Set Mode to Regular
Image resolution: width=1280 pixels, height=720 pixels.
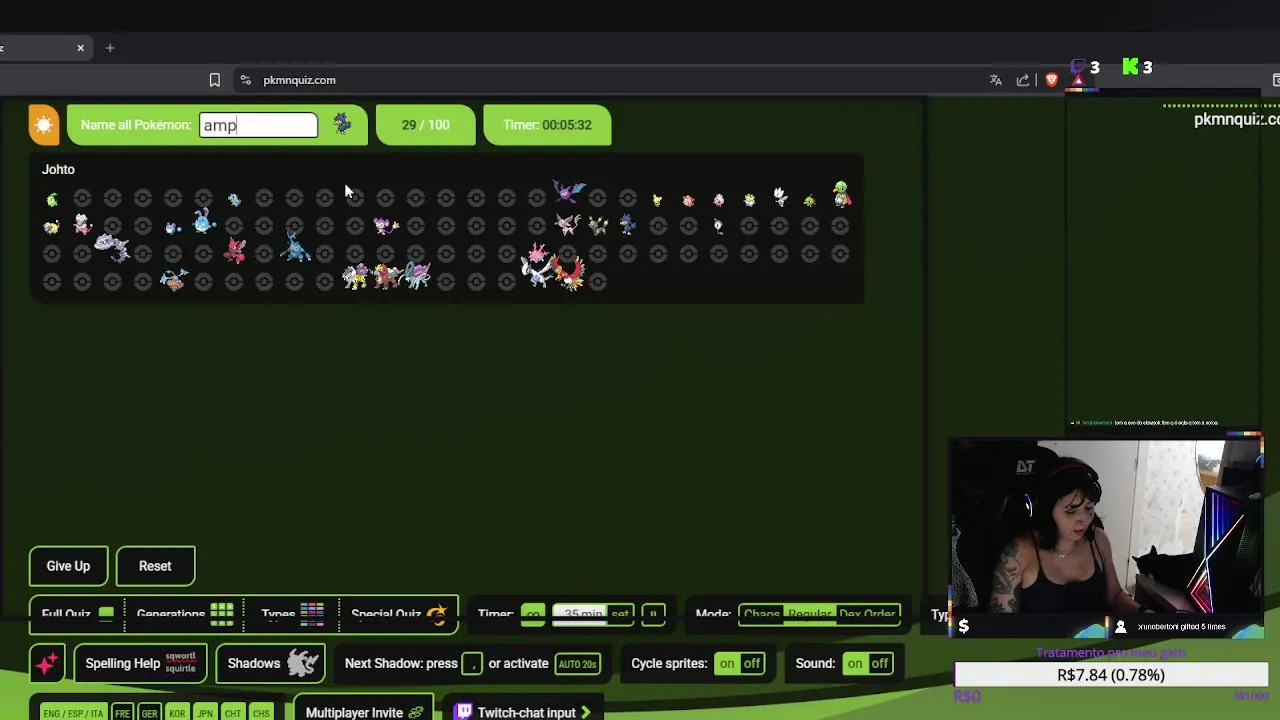810,614
